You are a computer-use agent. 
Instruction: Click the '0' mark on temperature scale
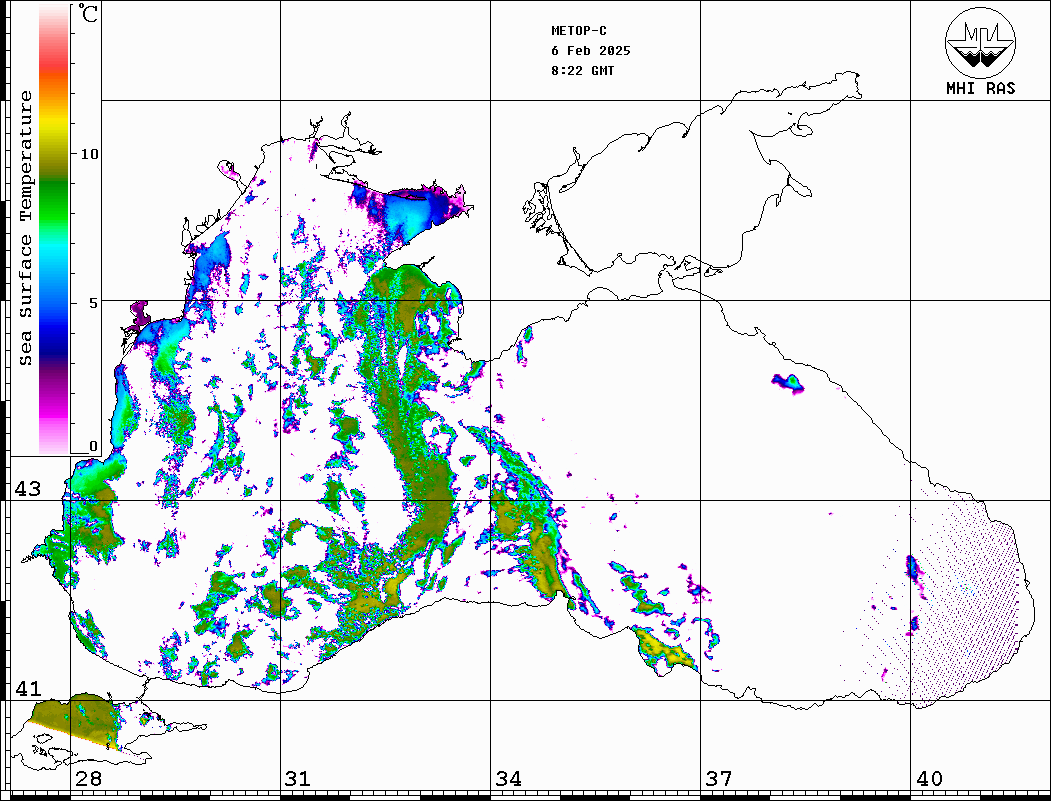point(94,446)
